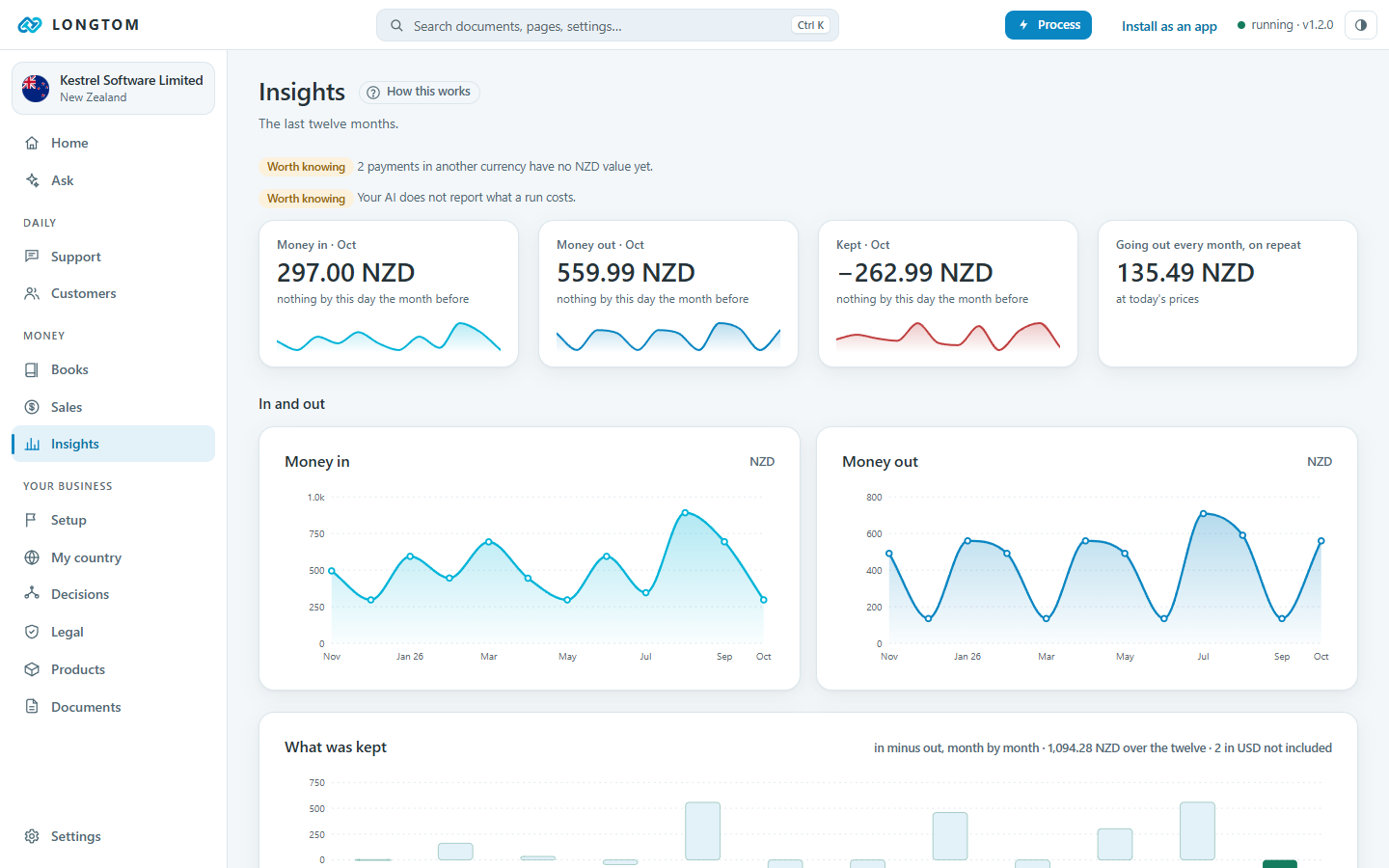Click the Process button
Viewport: 1389px width, 868px height.
[x=1049, y=25]
